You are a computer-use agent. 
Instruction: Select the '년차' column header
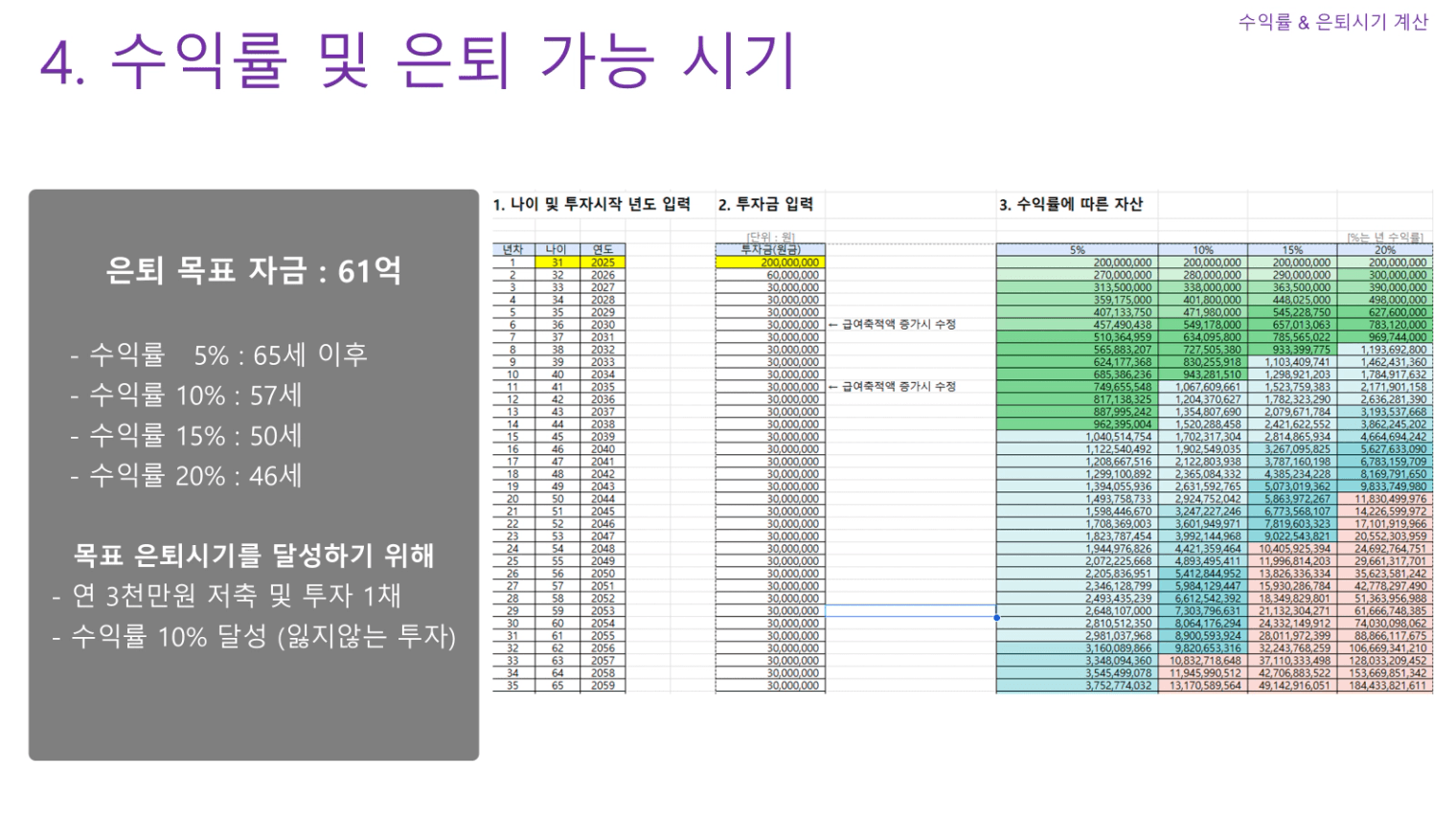pos(512,249)
